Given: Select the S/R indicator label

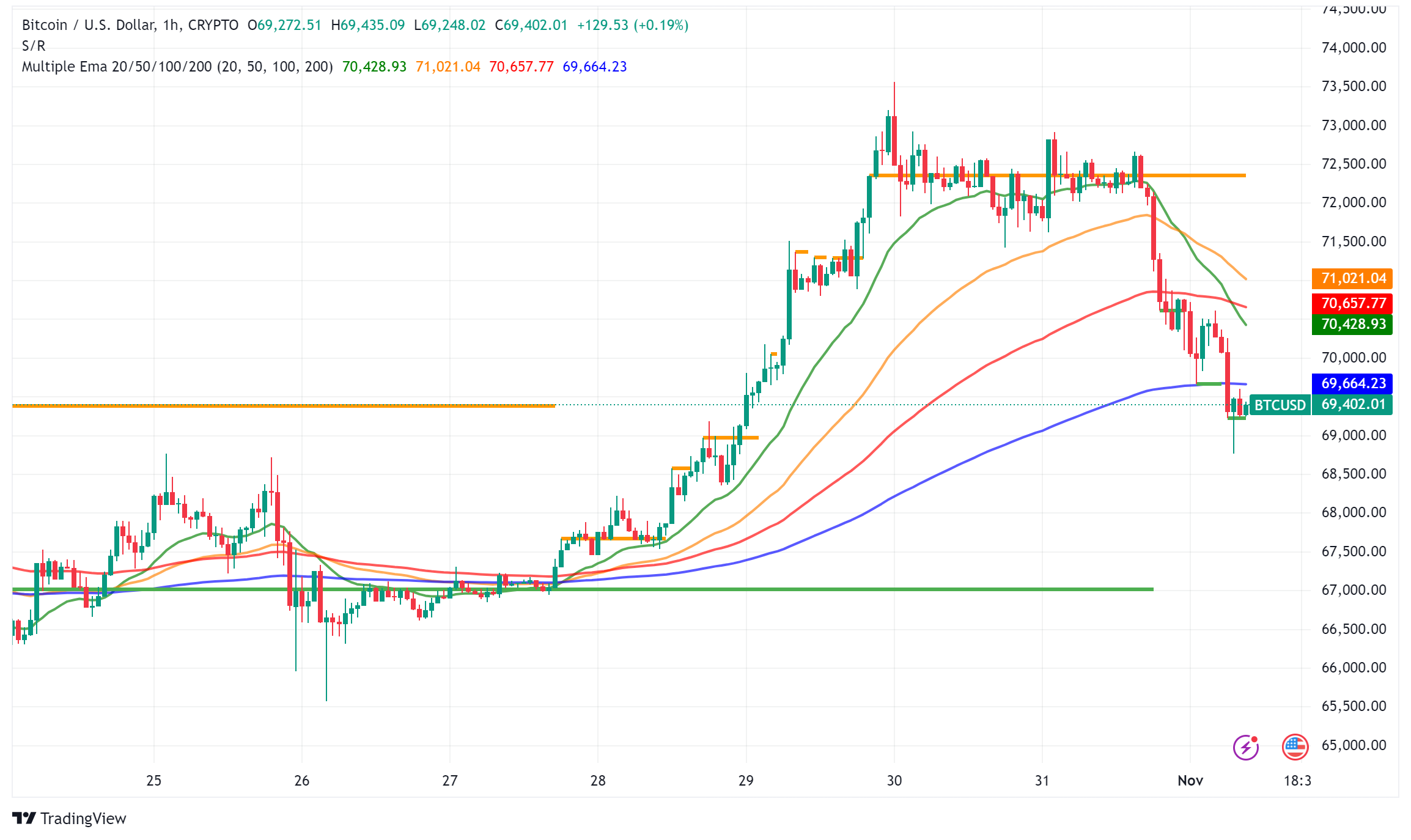Looking at the screenshot, I should tap(34, 46).
